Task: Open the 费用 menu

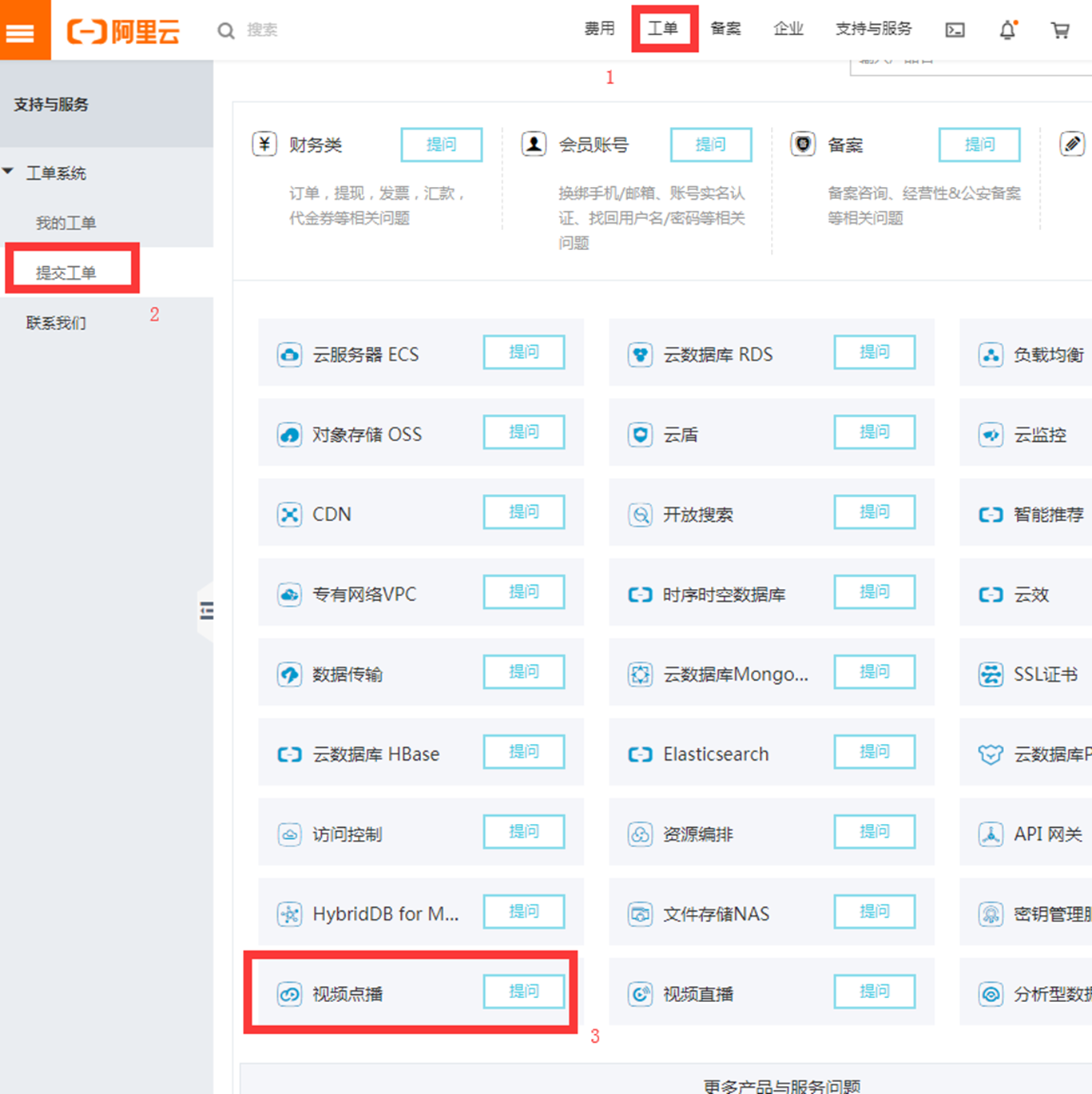Action: [x=599, y=30]
